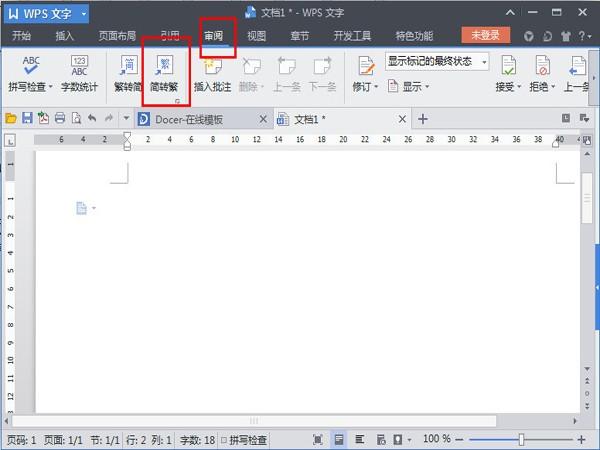Click the 页码: 1 status bar entry

pyautogui.click(x=21, y=440)
